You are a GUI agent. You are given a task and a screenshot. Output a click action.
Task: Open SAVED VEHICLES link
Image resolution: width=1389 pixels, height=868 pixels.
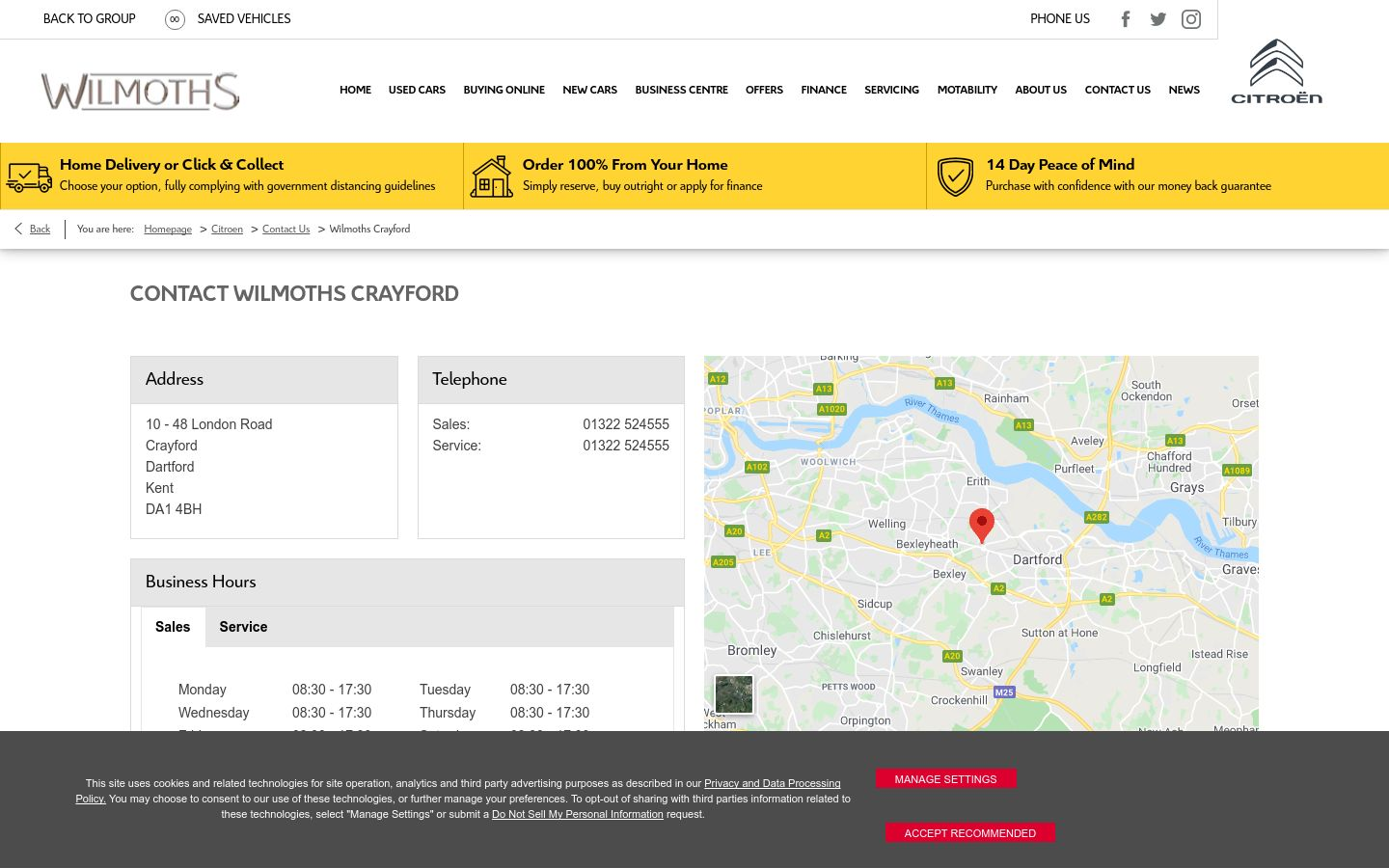[x=244, y=19]
